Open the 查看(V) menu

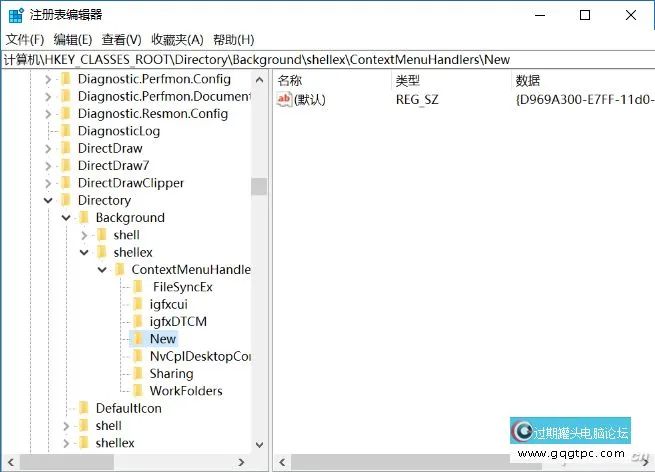[122, 40]
